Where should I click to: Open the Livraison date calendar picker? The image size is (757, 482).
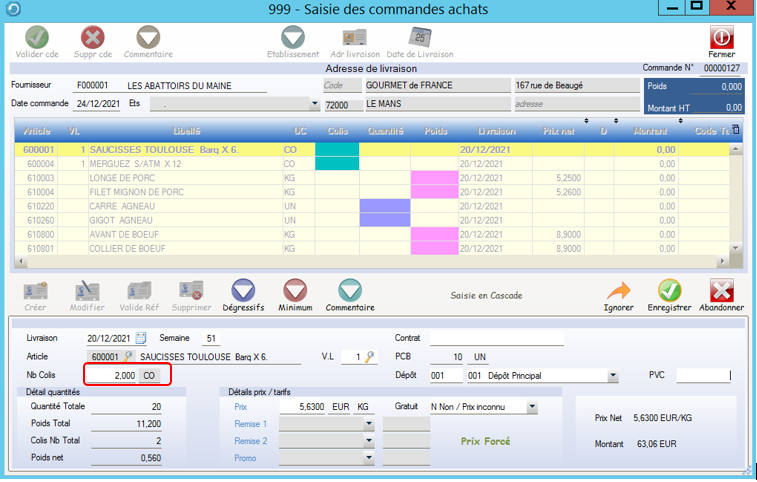tap(141, 338)
